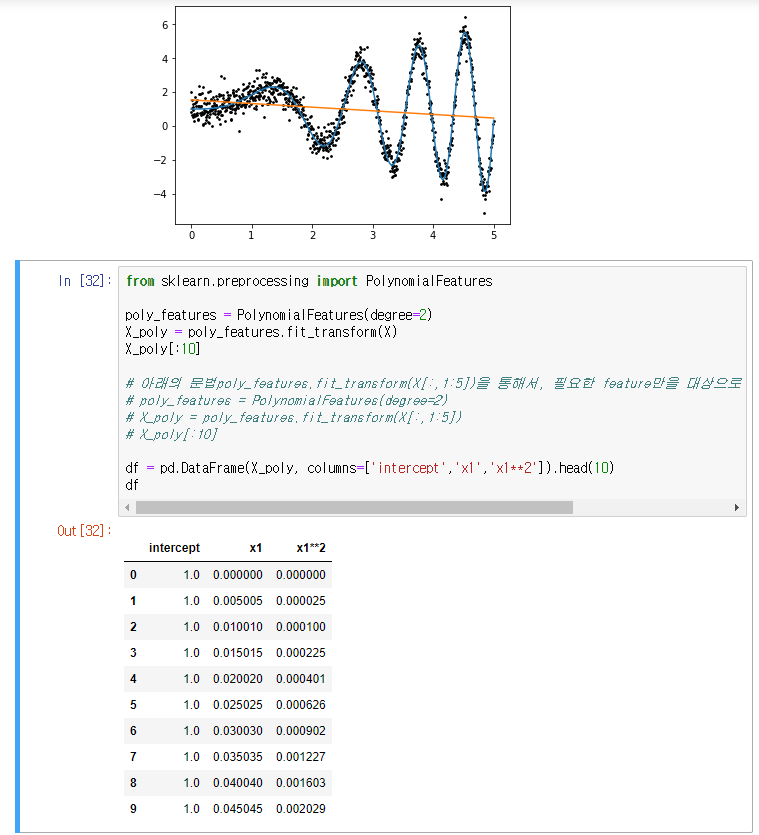Click the pd.DataFrame code line
This screenshot has width=759, height=835.
[370, 468]
